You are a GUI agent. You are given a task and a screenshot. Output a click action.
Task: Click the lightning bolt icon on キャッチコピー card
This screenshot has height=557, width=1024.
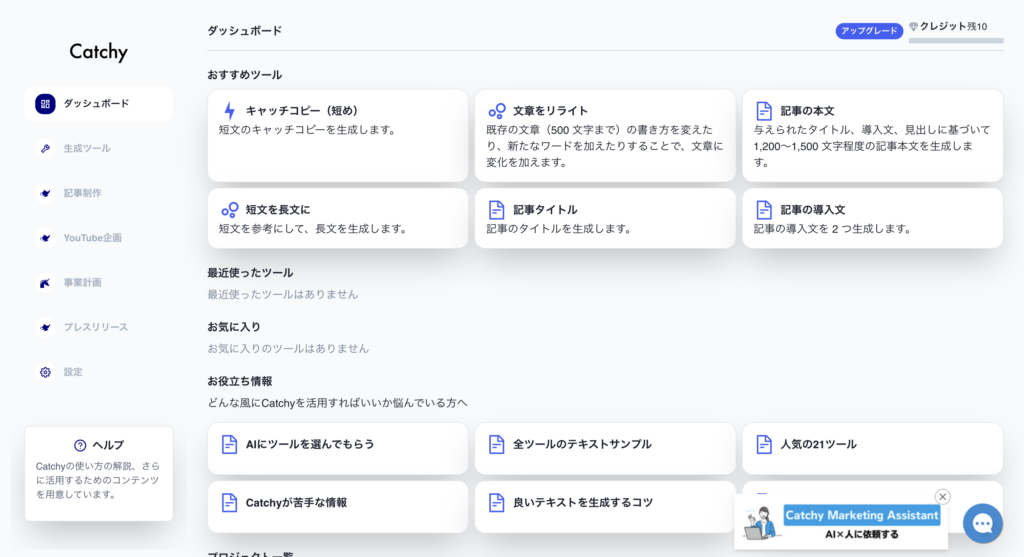pyautogui.click(x=229, y=110)
